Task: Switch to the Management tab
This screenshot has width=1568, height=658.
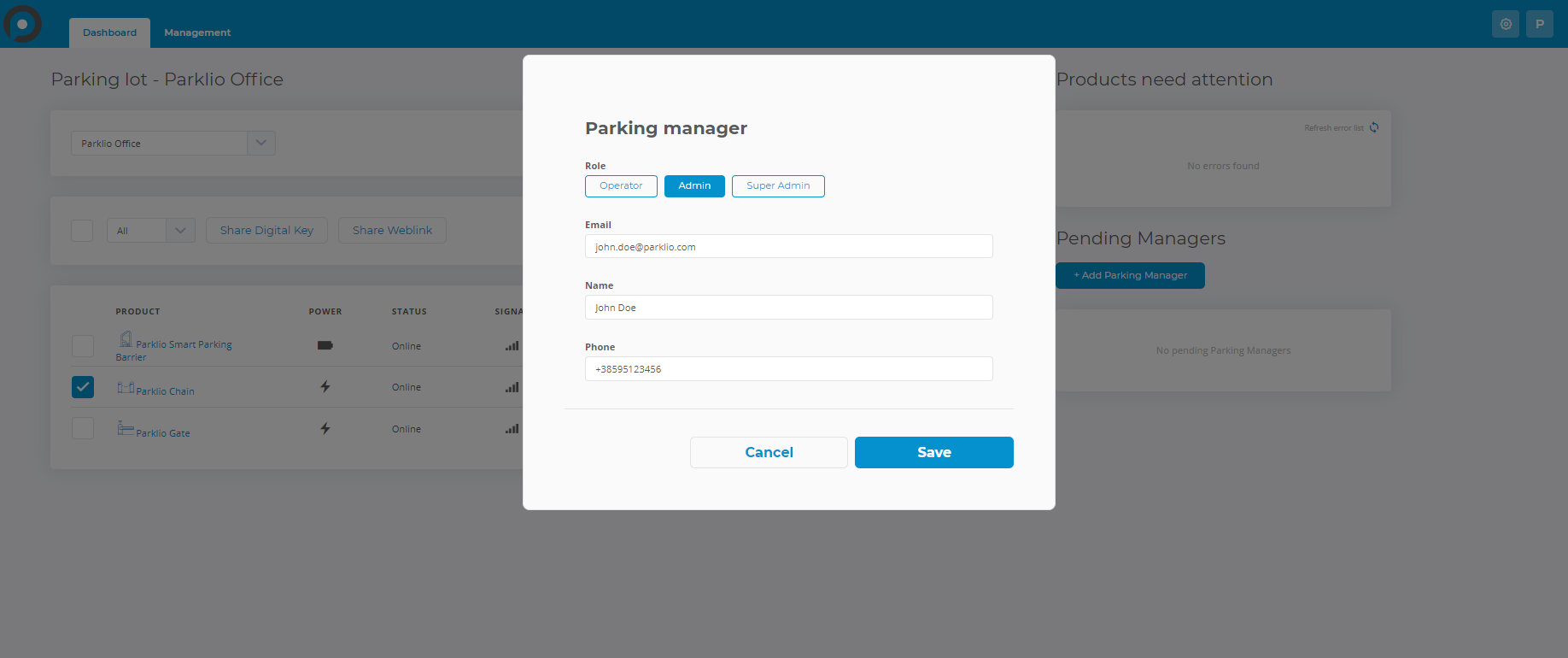Action: (197, 32)
